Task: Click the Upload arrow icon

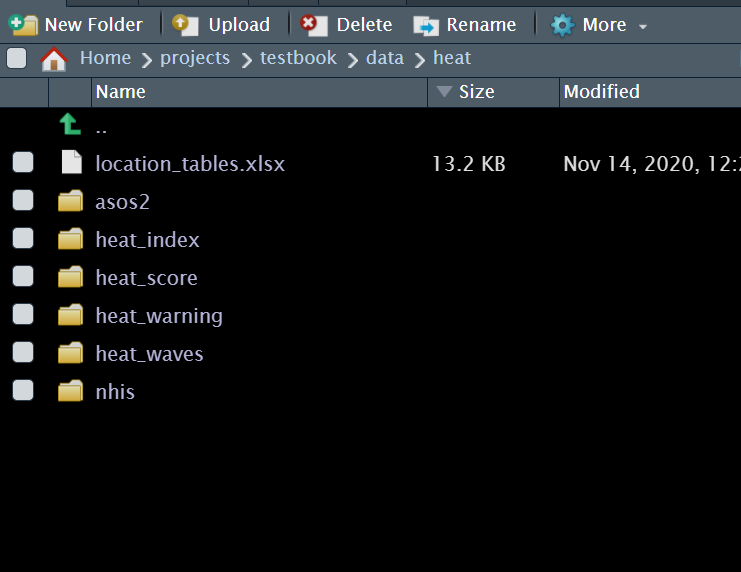Action: [x=185, y=25]
